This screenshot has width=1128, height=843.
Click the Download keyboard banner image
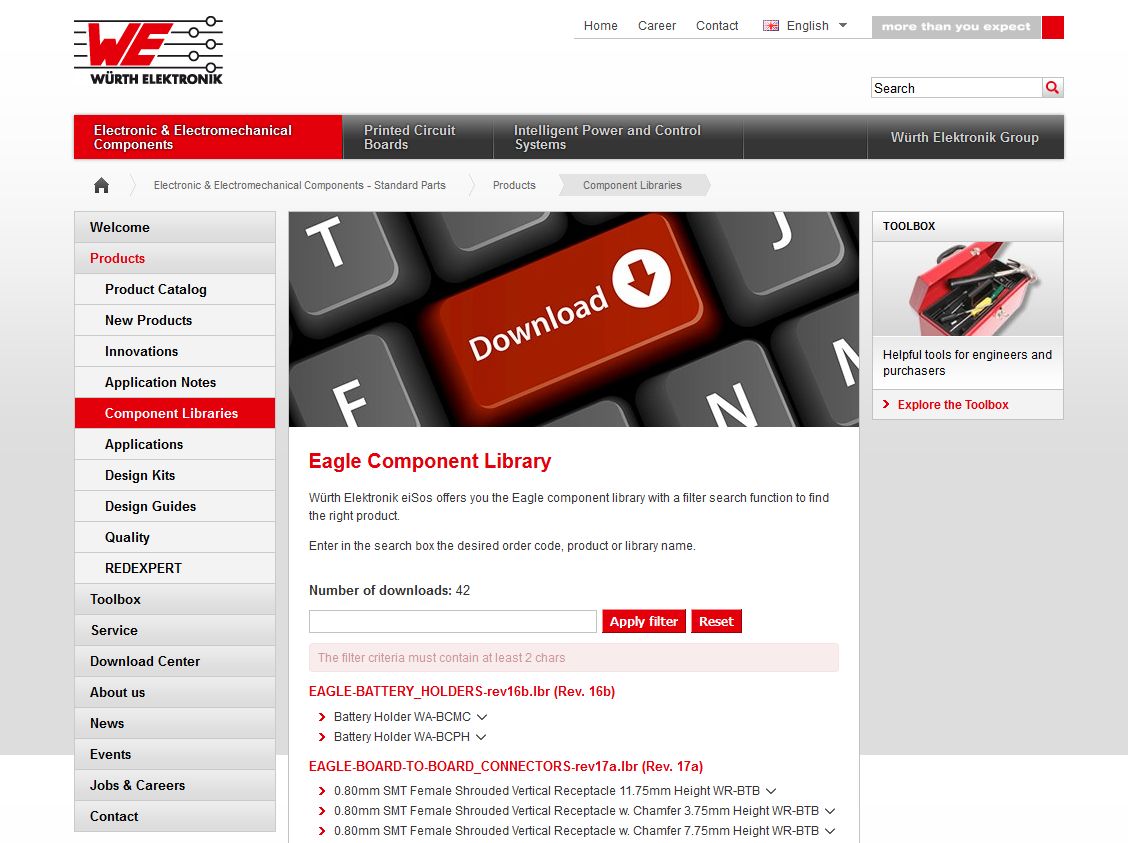(574, 319)
